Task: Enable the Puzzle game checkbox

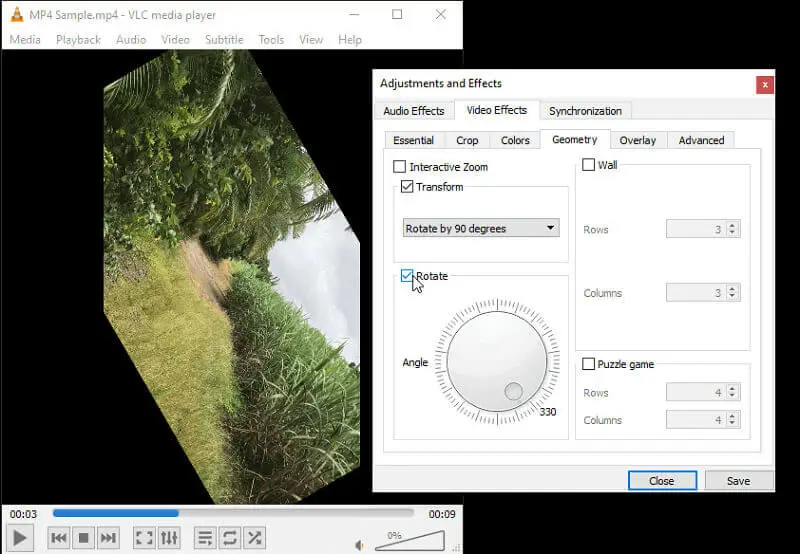Action: coord(589,364)
